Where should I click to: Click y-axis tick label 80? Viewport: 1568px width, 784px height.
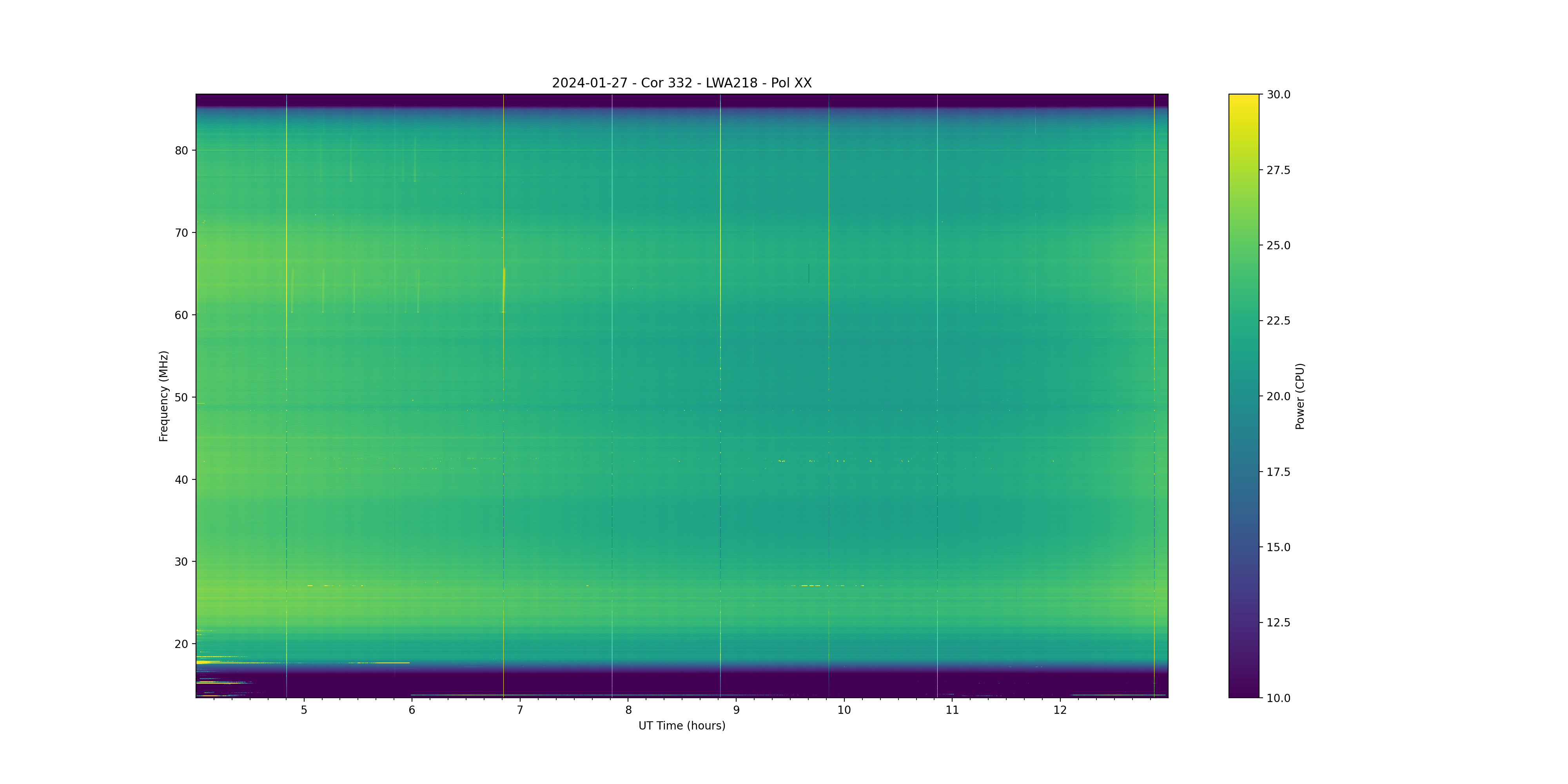[x=181, y=151]
